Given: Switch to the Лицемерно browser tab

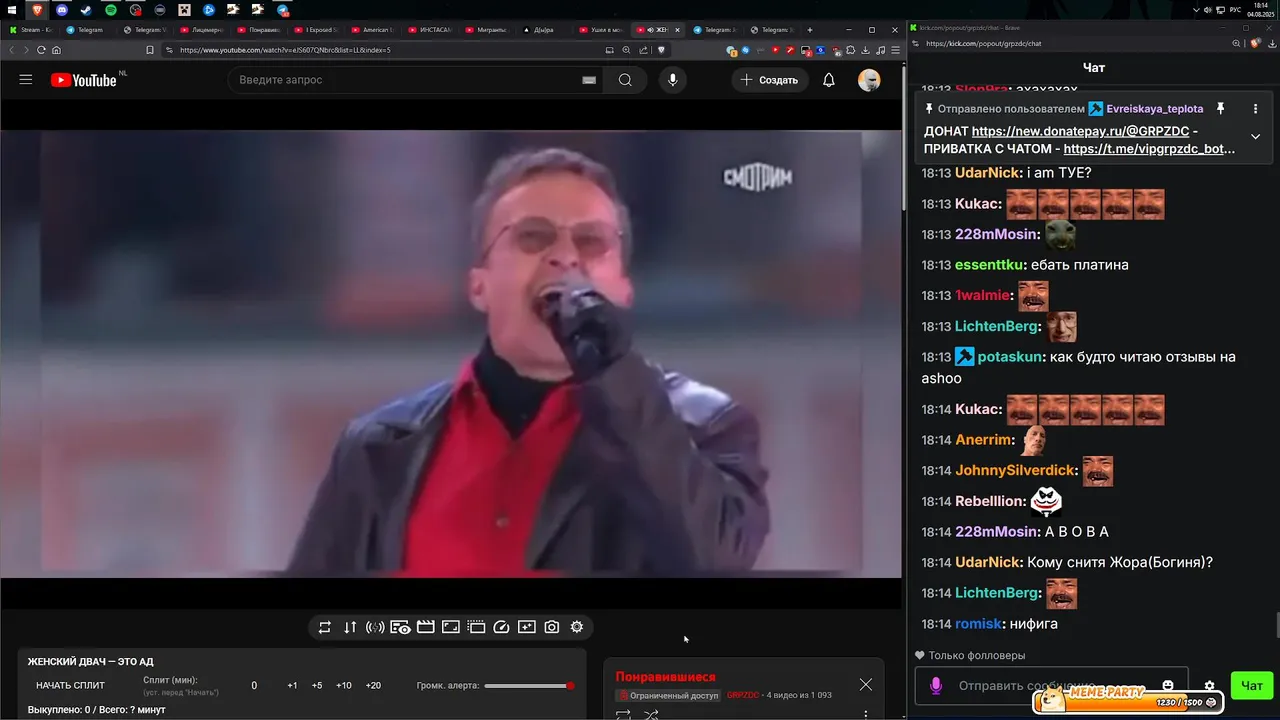Looking at the screenshot, I should pos(200,30).
